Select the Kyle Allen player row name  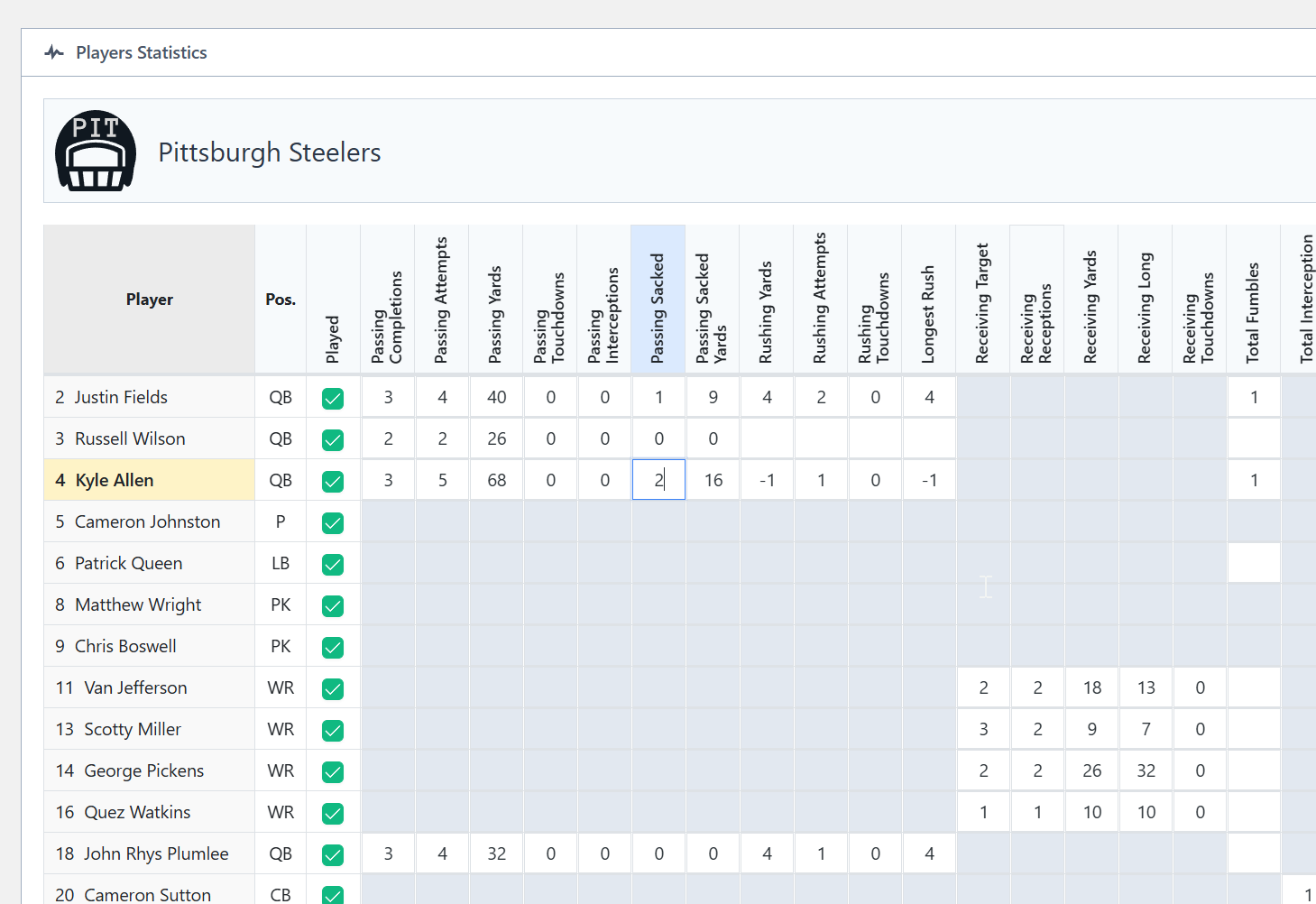(x=115, y=480)
